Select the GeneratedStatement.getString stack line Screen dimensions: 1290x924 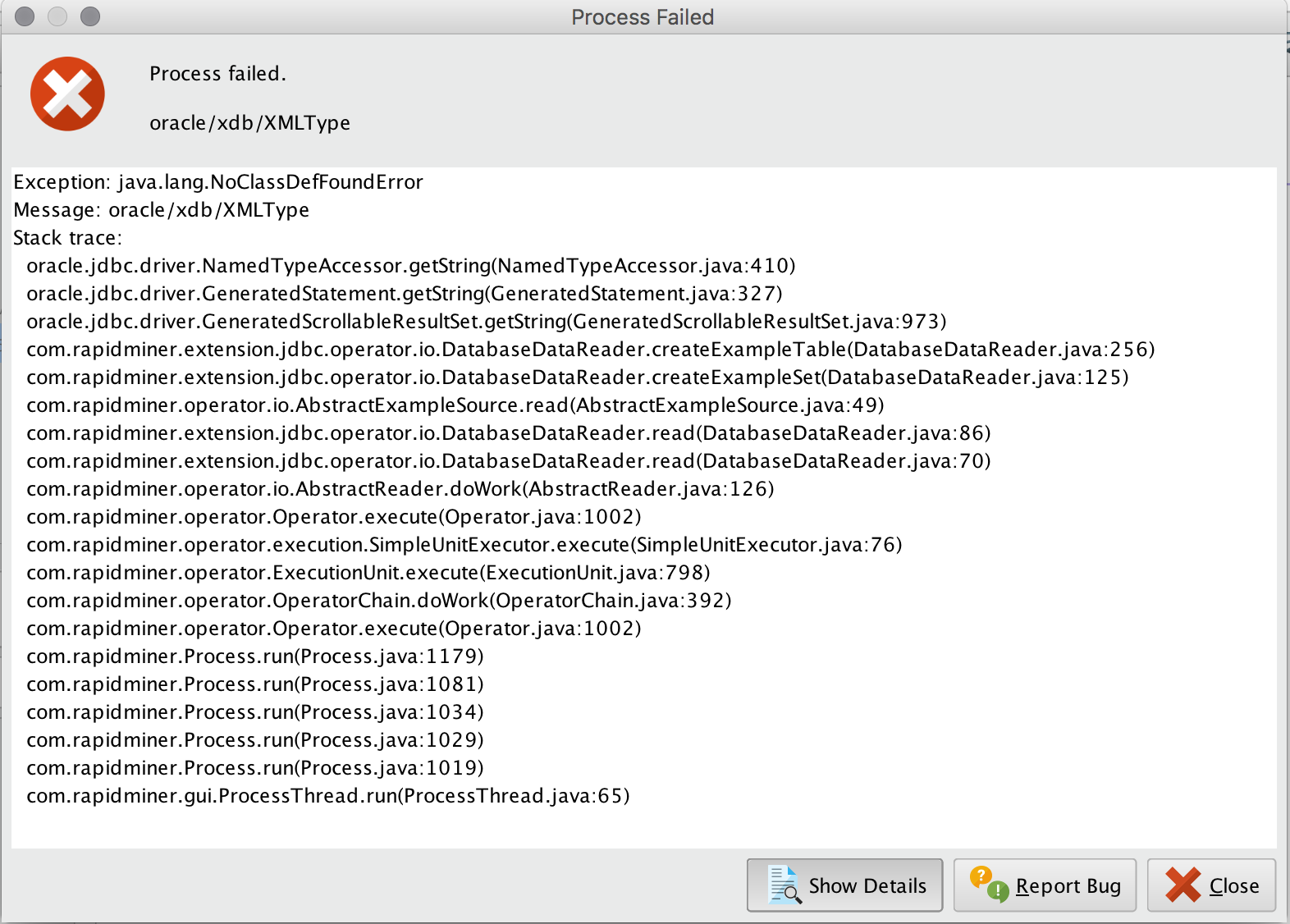tap(405, 294)
